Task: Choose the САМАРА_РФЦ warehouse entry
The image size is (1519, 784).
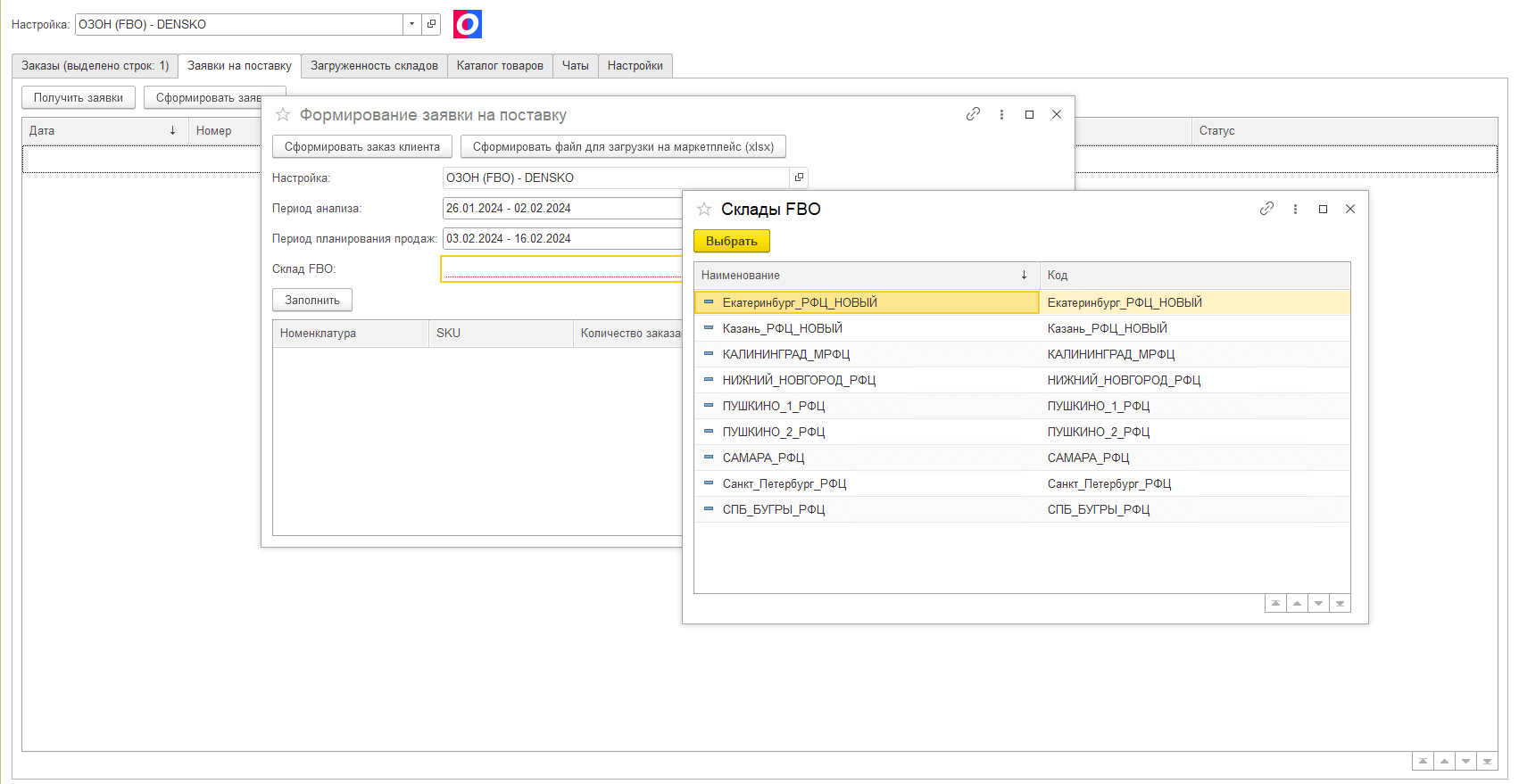Action: pyautogui.click(x=763, y=458)
